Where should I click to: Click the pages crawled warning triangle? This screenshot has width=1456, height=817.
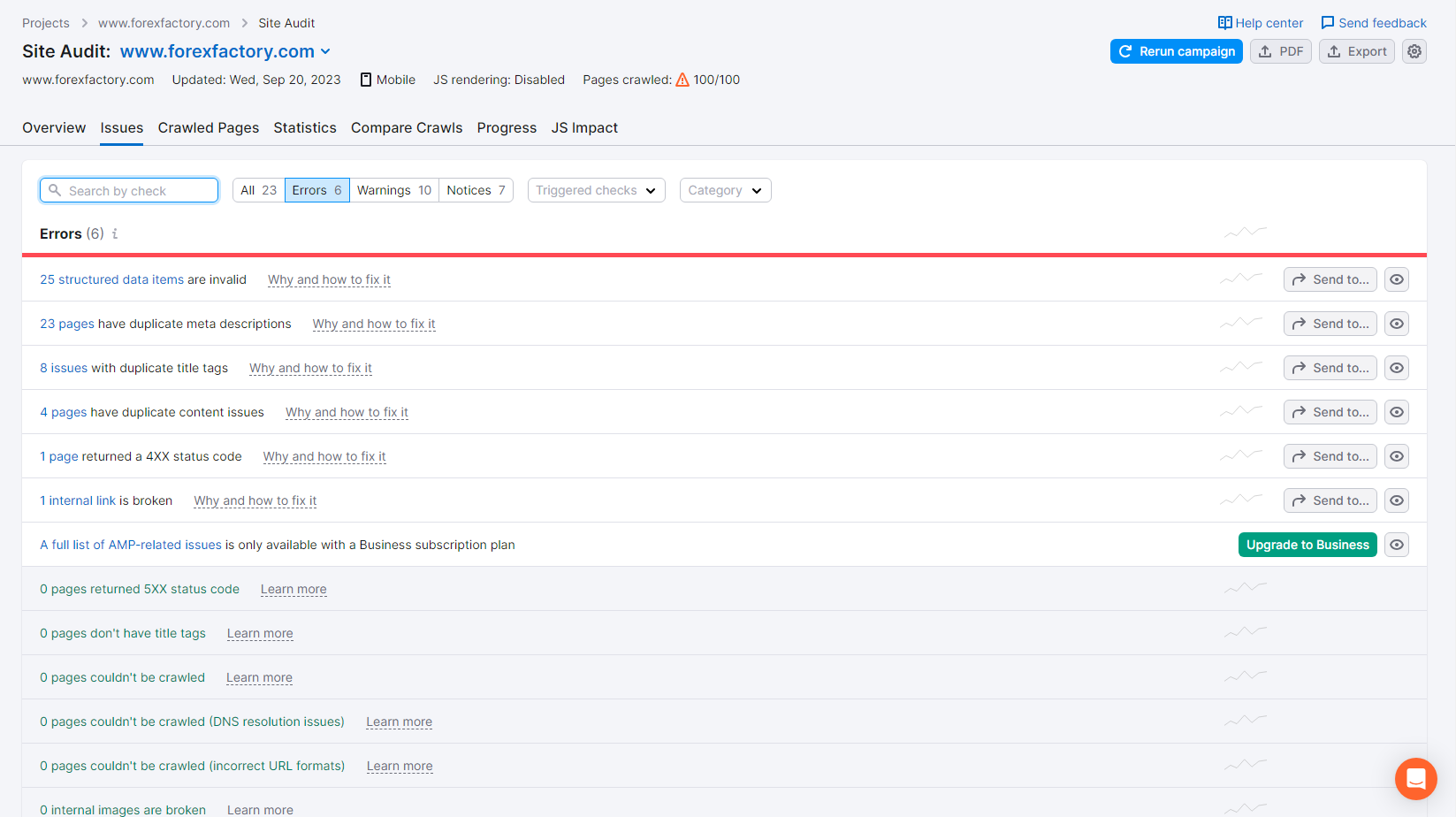[x=682, y=80]
